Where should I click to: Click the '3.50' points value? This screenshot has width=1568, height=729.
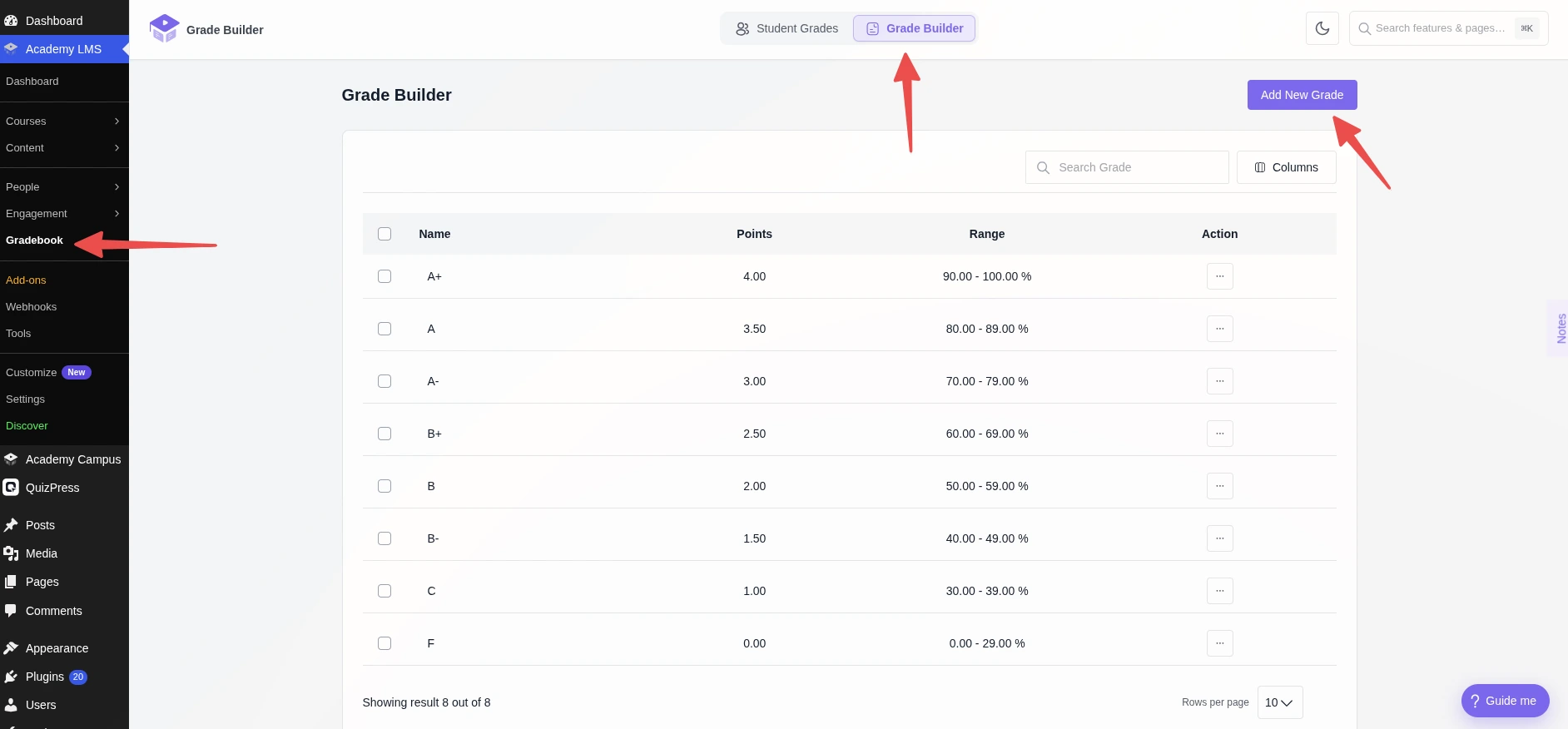coord(754,329)
